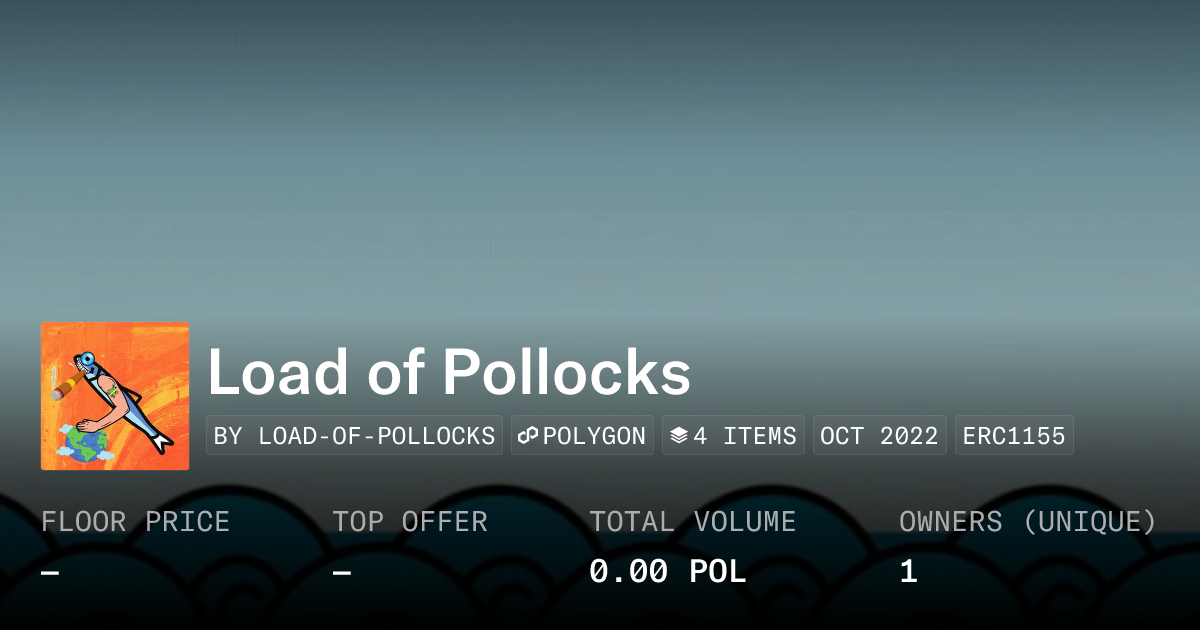Viewport: 1200px width, 630px height.
Task: Click the gray-teal banner background image
Action: (x=600, y=150)
